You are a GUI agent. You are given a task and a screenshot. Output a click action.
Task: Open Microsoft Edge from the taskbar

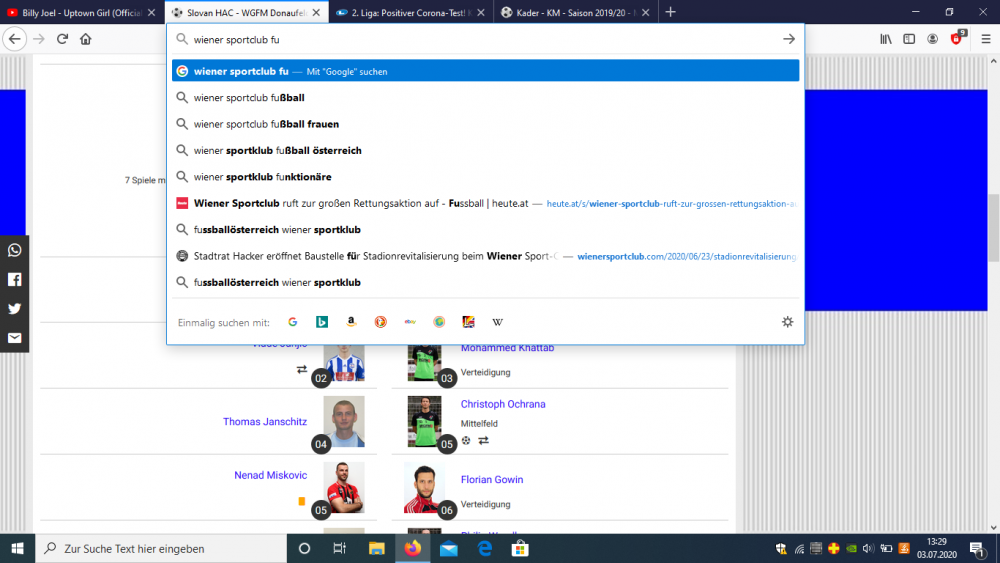click(x=485, y=548)
